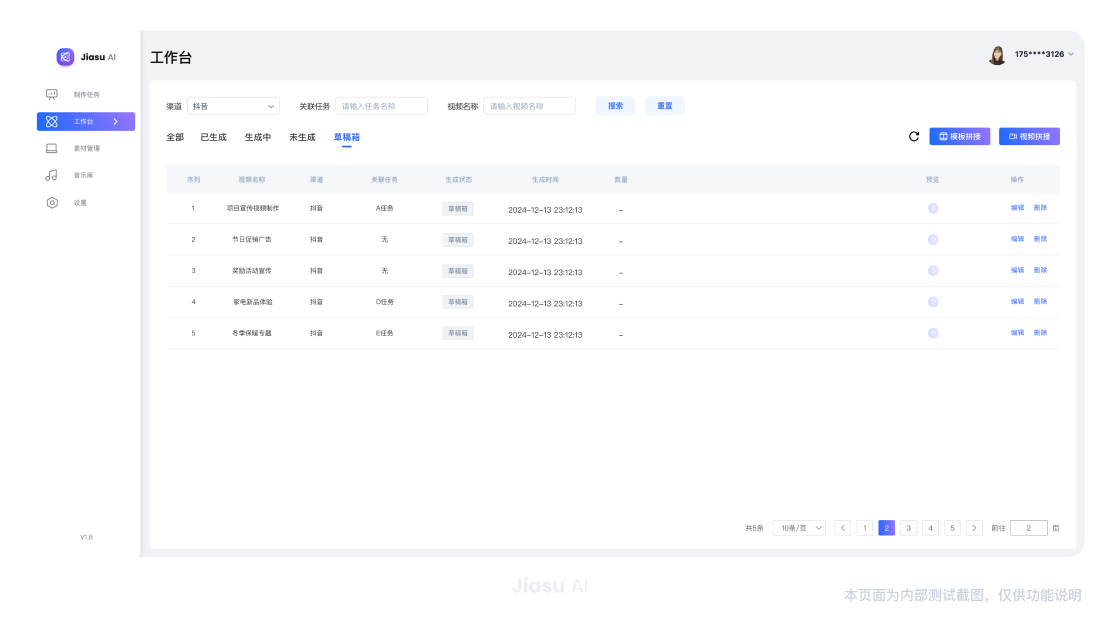Click the 搜索 search button
The image size is (1116, 624).
615,106
